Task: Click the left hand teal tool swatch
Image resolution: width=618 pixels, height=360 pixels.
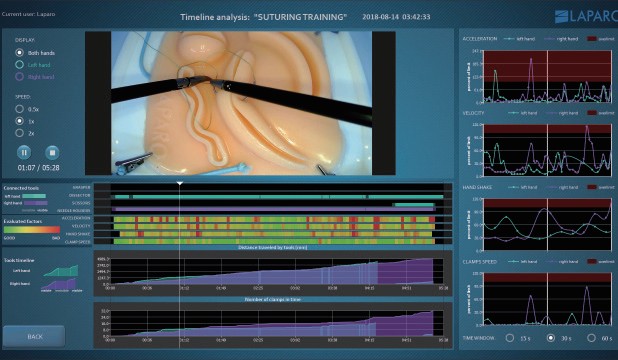Action: pos(34,196)
